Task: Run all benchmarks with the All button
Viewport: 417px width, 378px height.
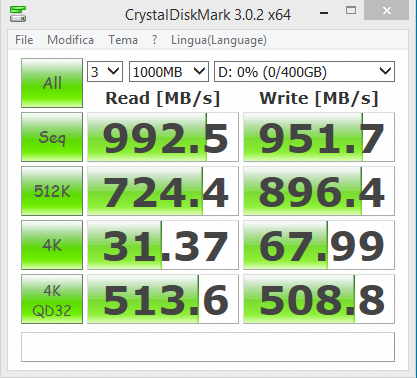Action: click(x=52, y=83)
